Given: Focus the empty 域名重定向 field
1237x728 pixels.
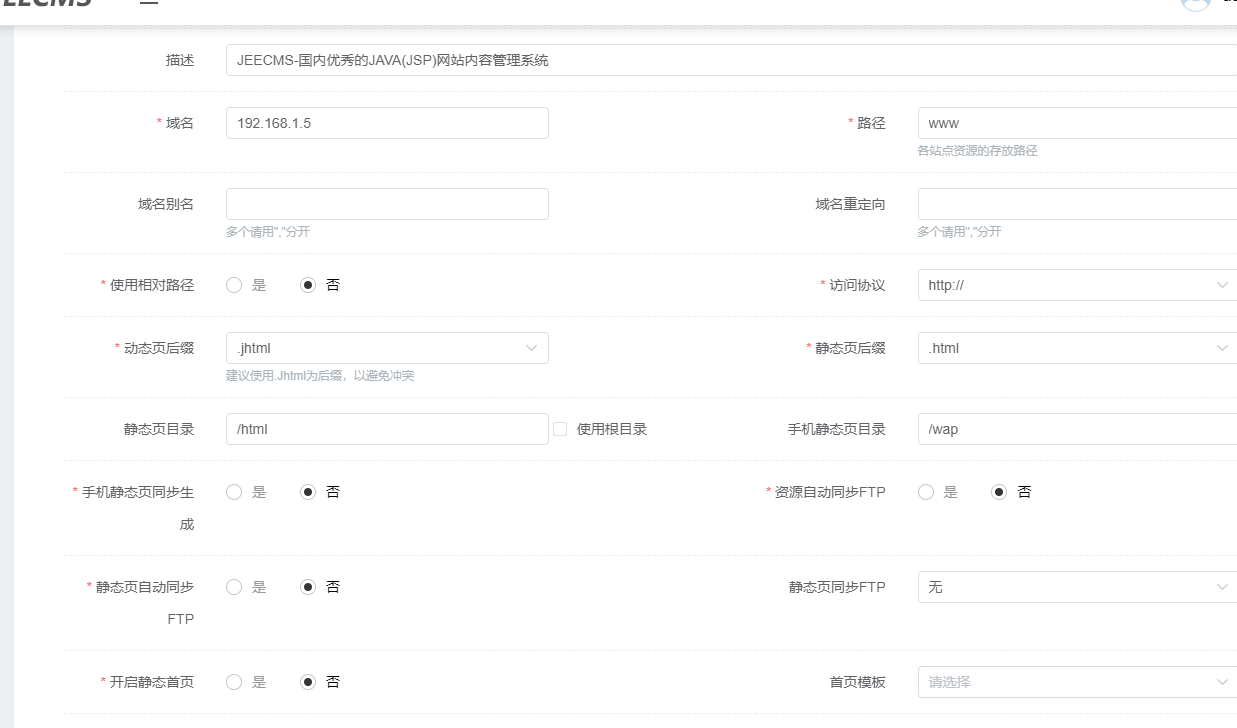Looking at the screenshot, I should [1077, 204].
